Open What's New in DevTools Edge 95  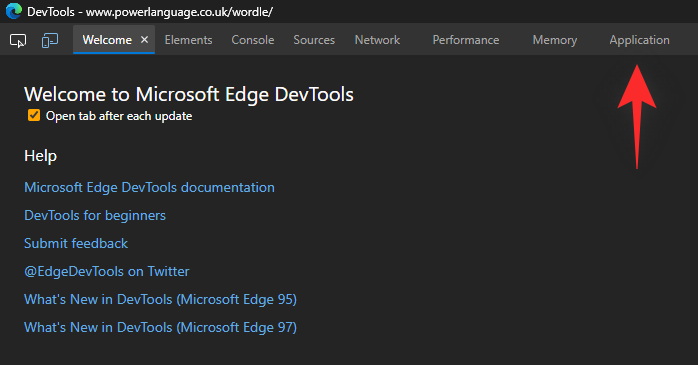pyautogui.click(x=160, y=299)
